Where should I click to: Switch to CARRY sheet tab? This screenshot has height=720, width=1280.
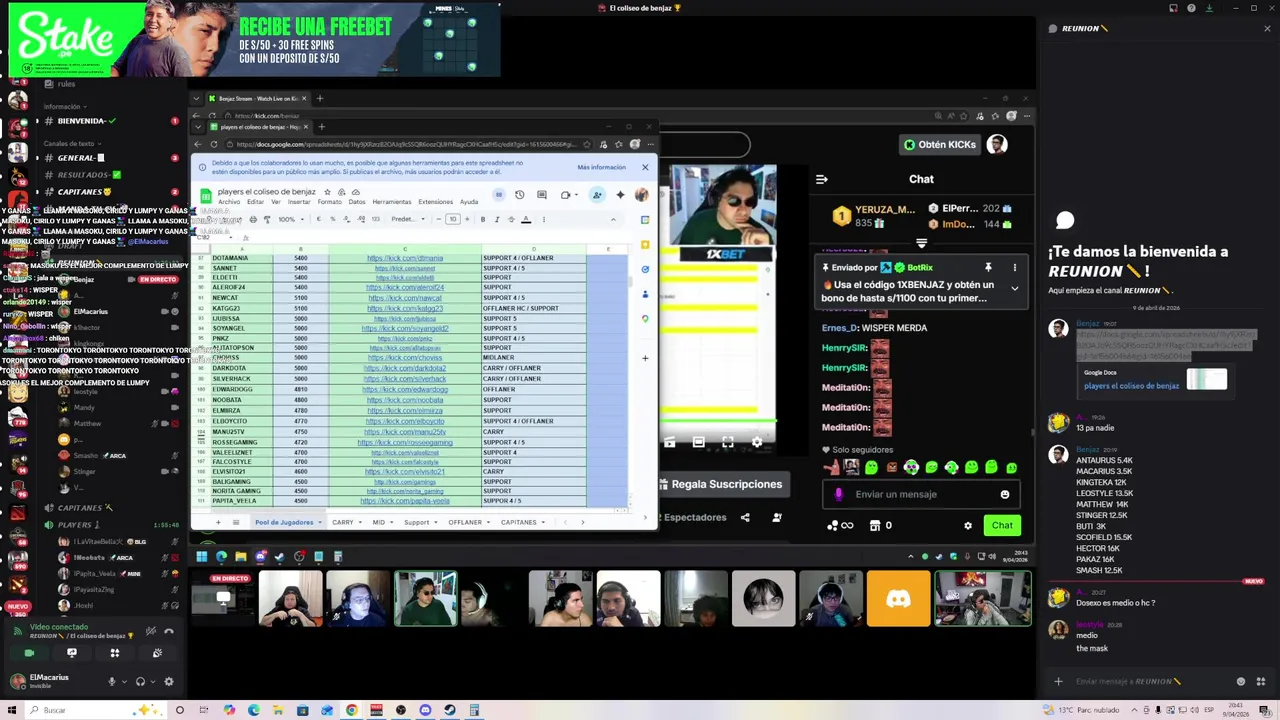(x=342, y=522)
